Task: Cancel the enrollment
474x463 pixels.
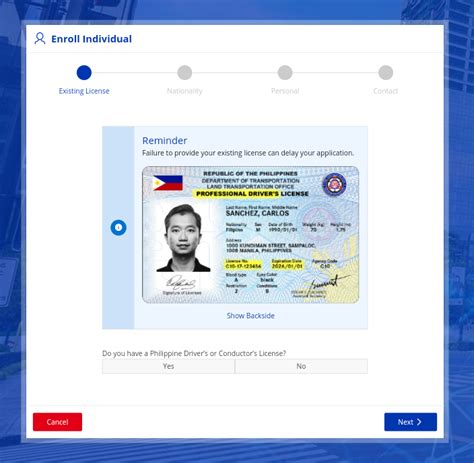Action: (57, 422)
